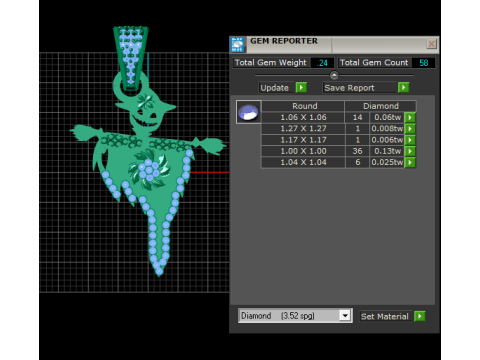
Task: Click the count cell showing 14
Action: [x=357, y=117]
